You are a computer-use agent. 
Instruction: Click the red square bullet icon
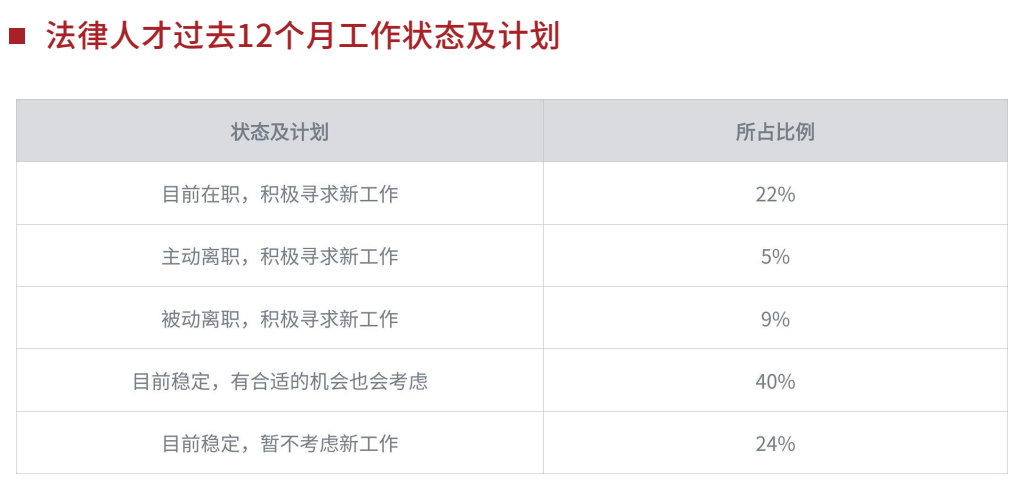click(17, 36)
